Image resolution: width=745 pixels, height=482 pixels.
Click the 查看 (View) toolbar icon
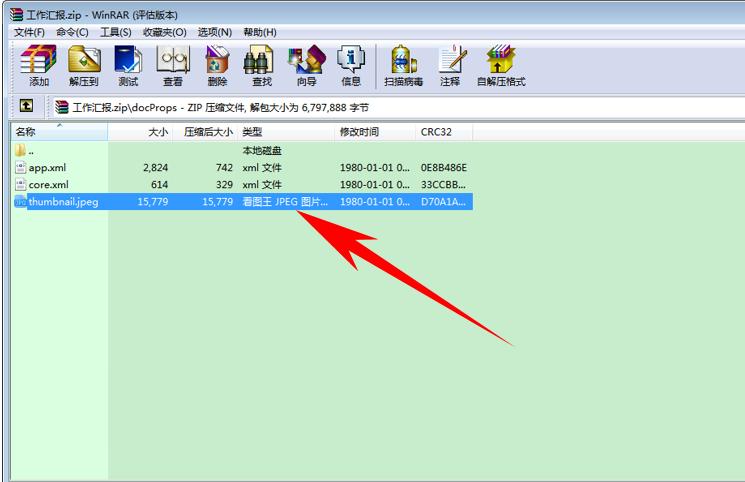173,59
